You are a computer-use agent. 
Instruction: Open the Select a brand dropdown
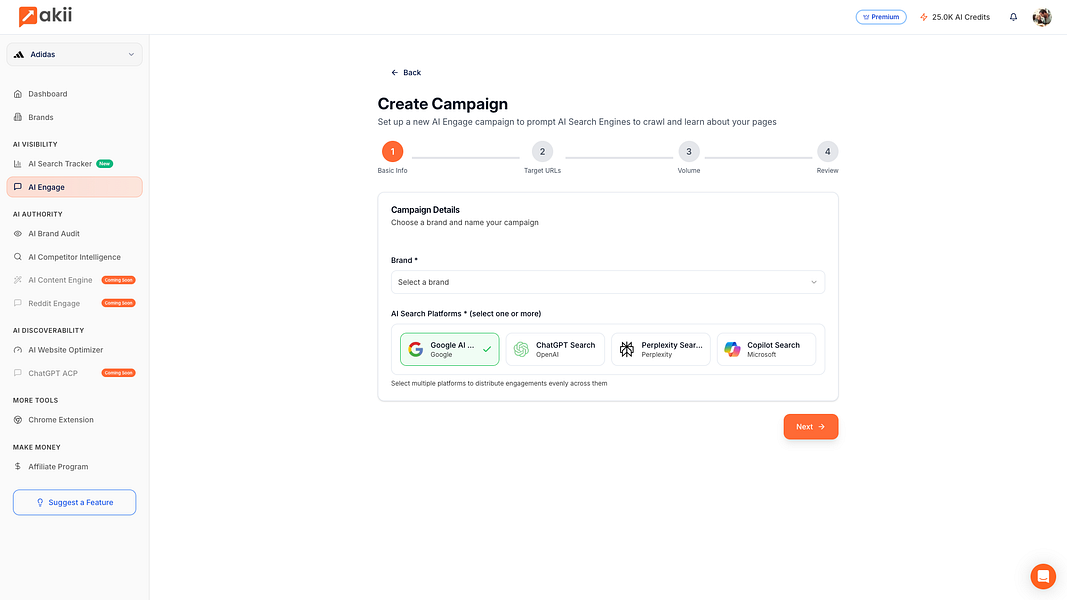pos(607,282)
